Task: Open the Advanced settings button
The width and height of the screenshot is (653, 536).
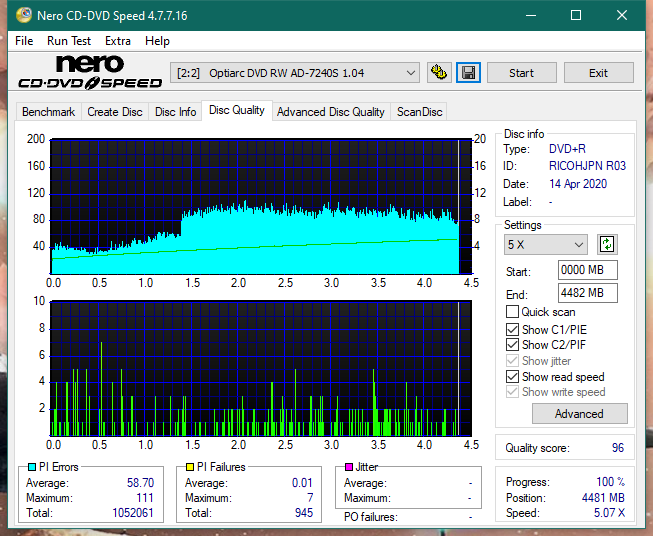Action: click(579, 414)
